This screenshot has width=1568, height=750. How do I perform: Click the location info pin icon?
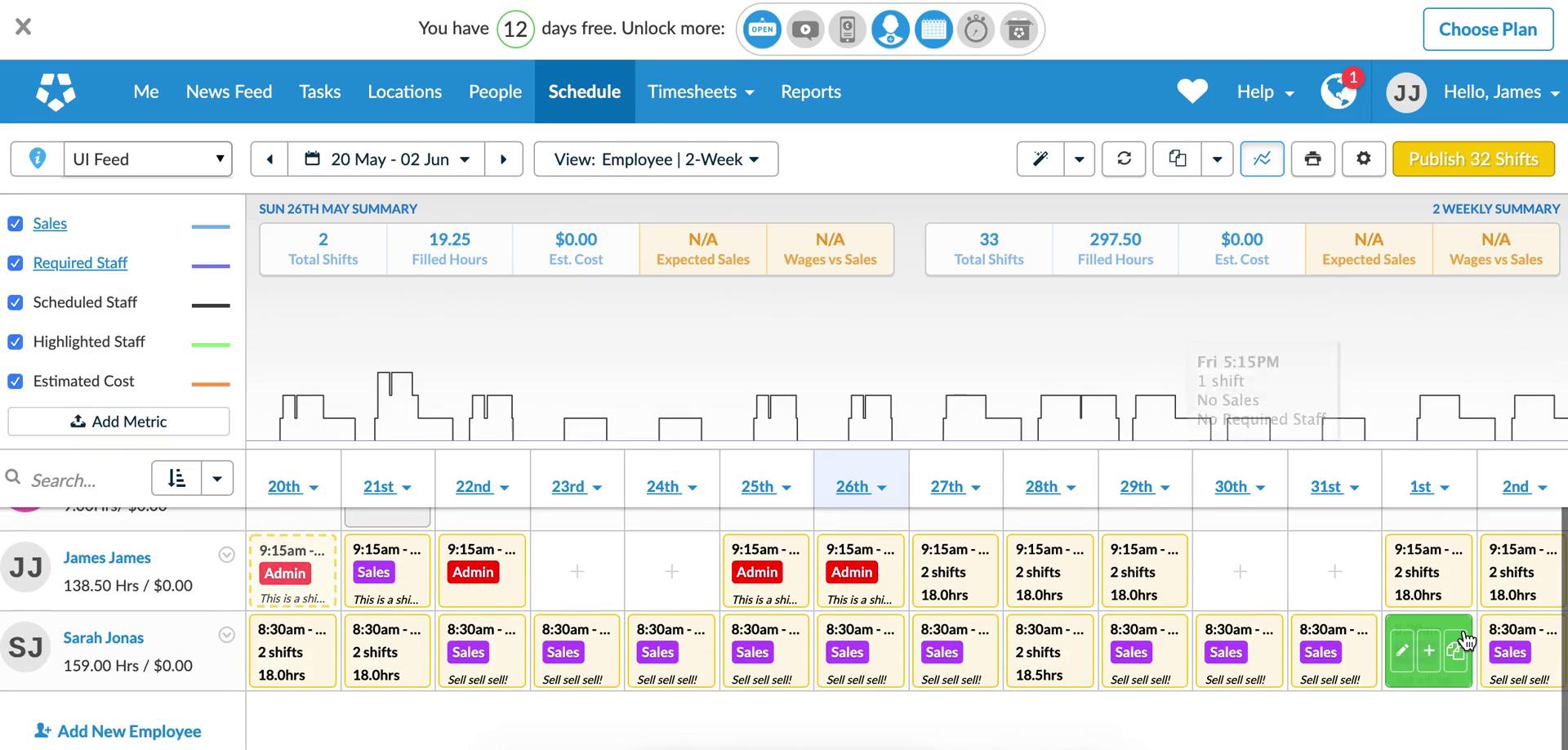point(38,158)
